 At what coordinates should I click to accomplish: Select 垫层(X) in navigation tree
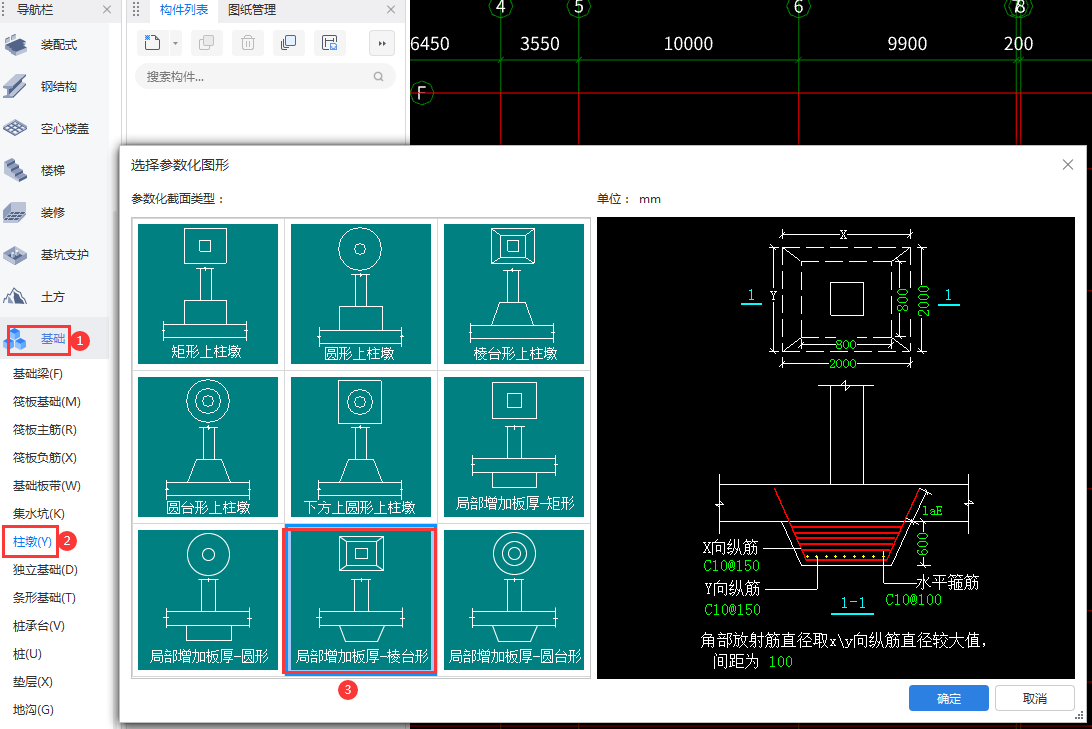coord(33,682)
